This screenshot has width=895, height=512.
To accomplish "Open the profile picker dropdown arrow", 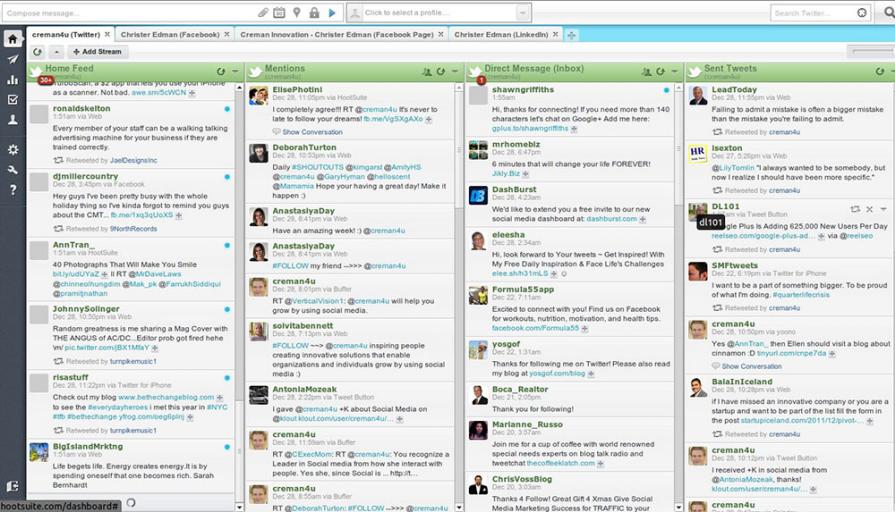I will coord(523,13).
